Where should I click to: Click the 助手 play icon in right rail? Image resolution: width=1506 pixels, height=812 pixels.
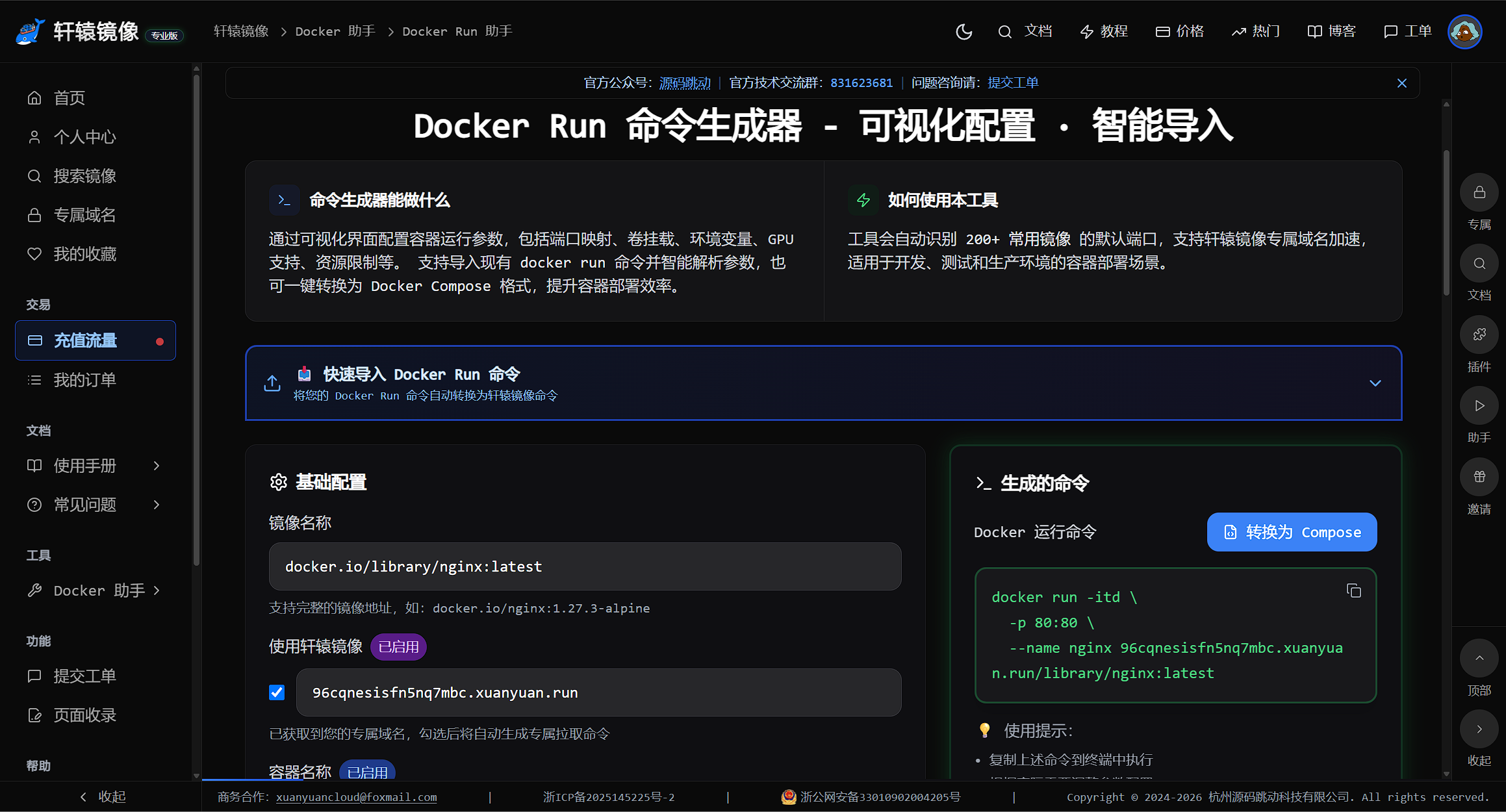[x=1479, y=405]
